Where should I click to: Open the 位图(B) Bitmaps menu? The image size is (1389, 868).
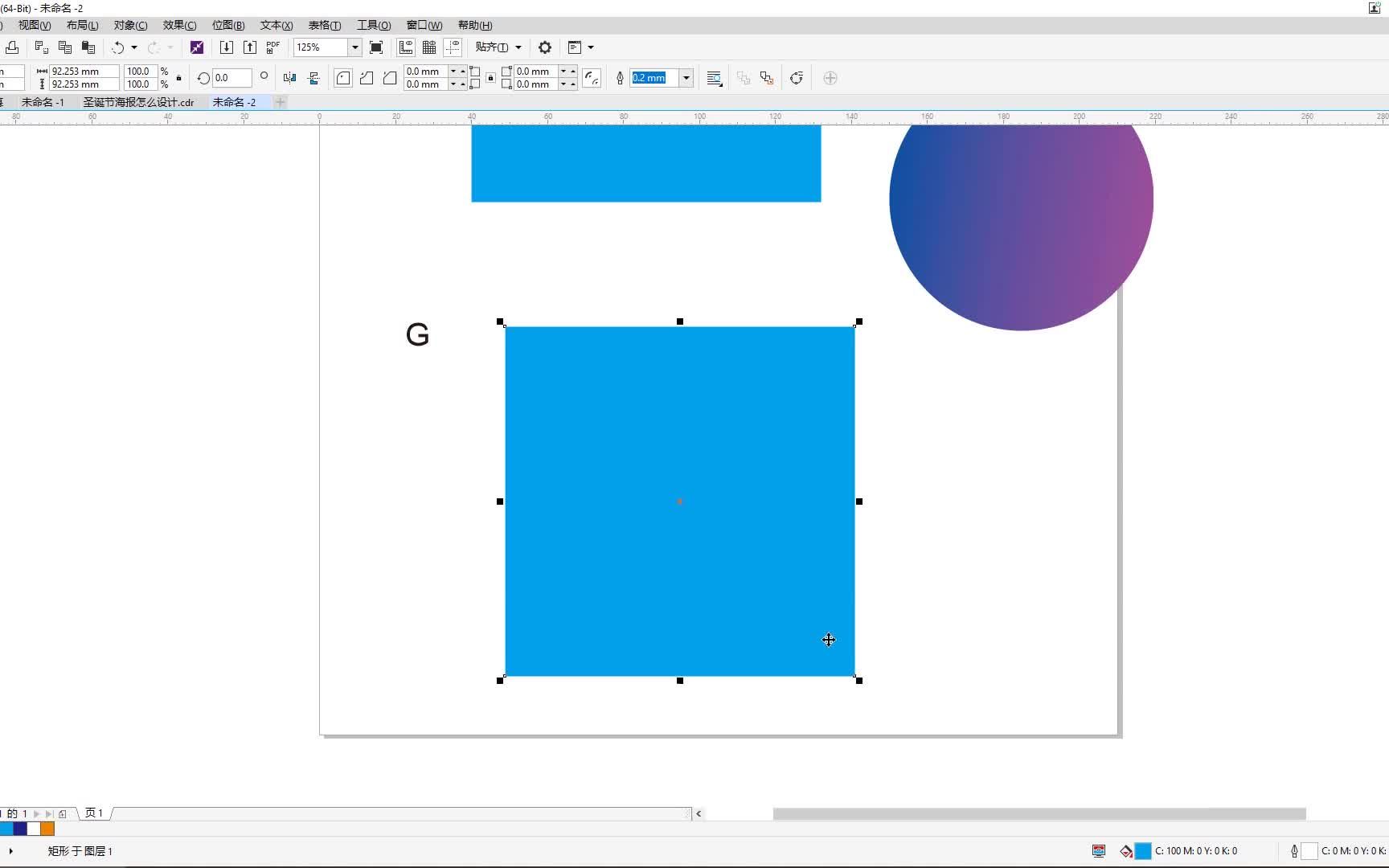[x=228, y=25]
